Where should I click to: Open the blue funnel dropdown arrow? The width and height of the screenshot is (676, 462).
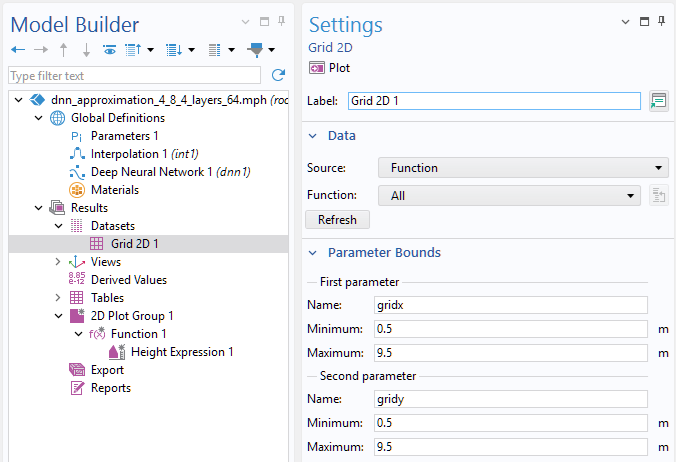click(x=272, y=50)
